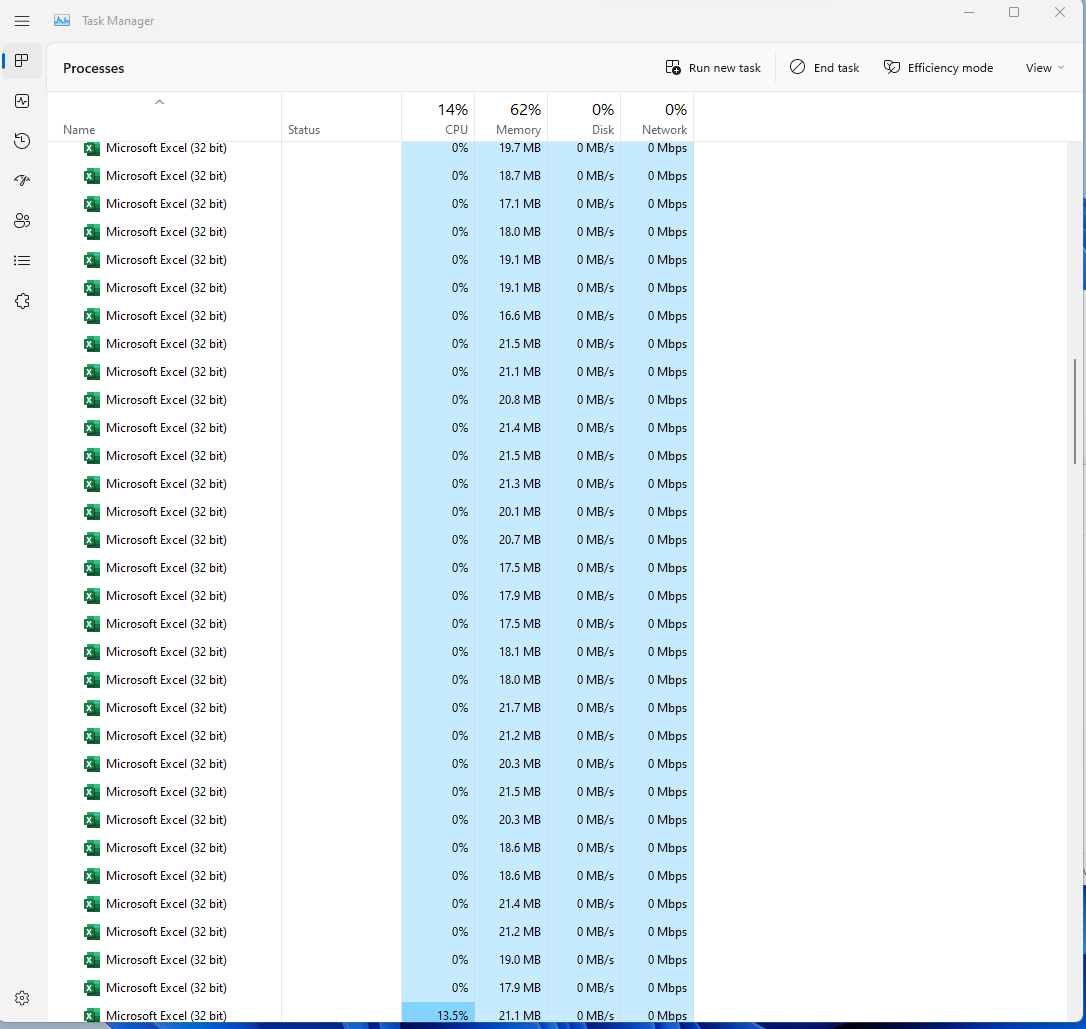Image resolution: width=1086 pixels, height=1029 pixels.
Task: Select Excel process with 20.8 MB memory
Action: click(x=371, y=400)
